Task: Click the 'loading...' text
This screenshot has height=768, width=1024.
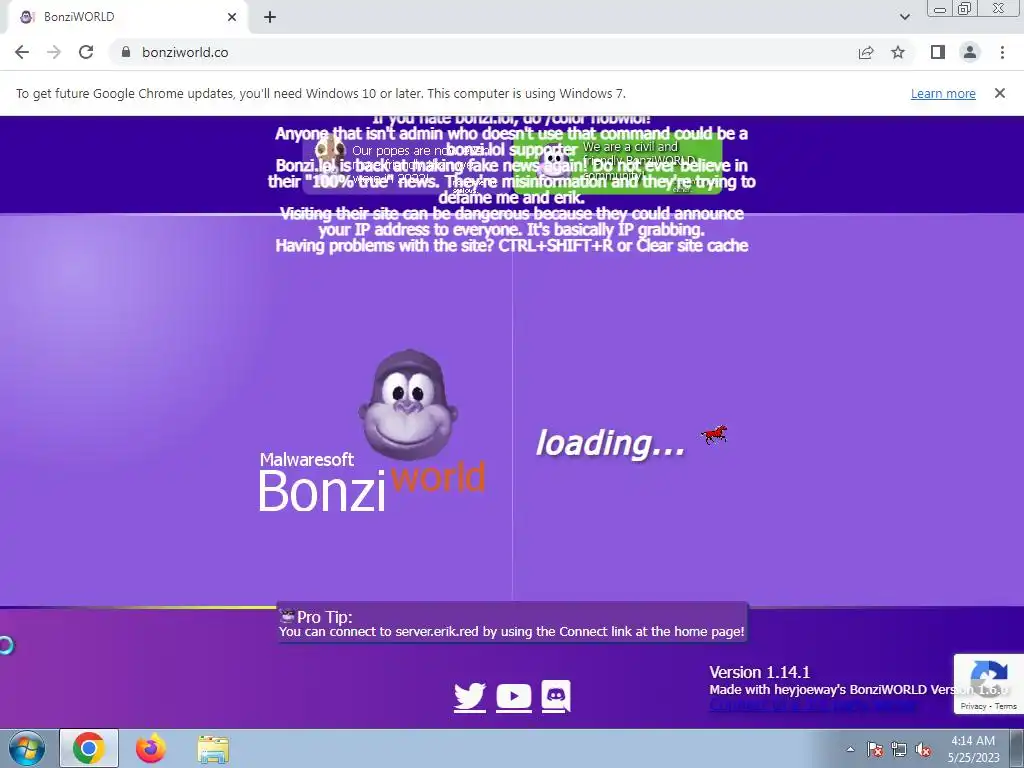Action: pyautogui.click(x=610, y=443)
